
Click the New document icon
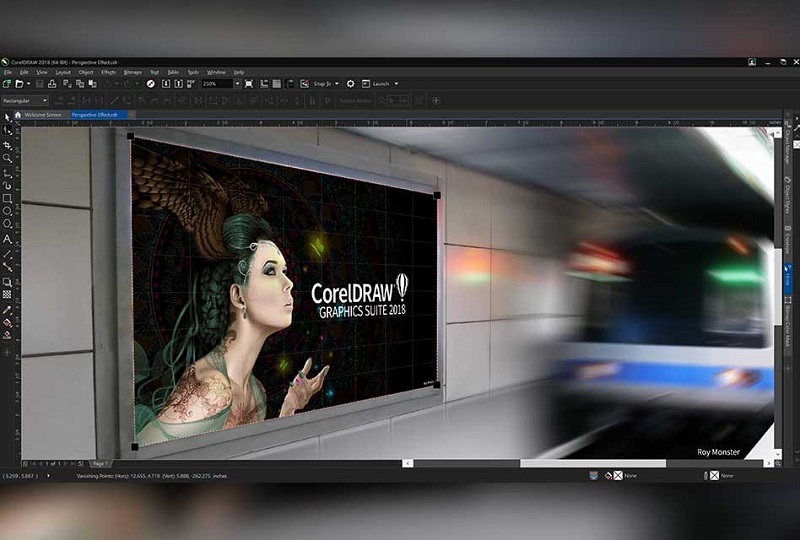[7, 84]
